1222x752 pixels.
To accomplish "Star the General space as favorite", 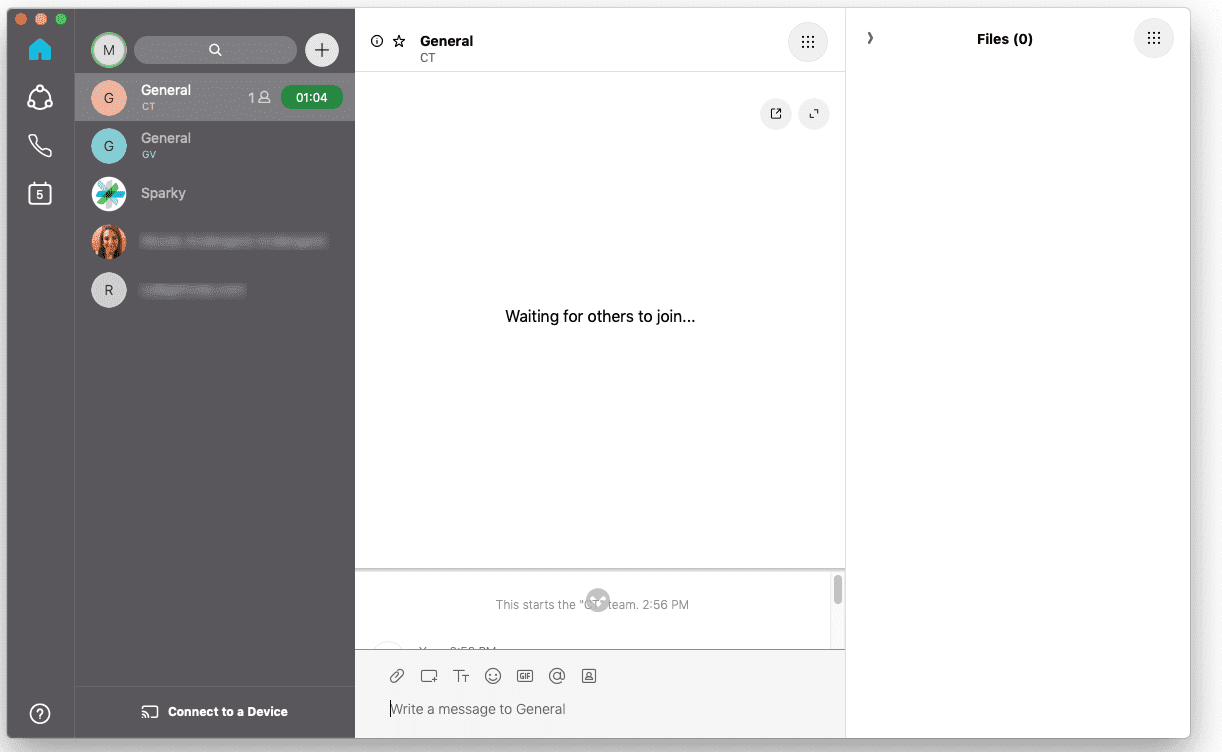I will 399,41.
